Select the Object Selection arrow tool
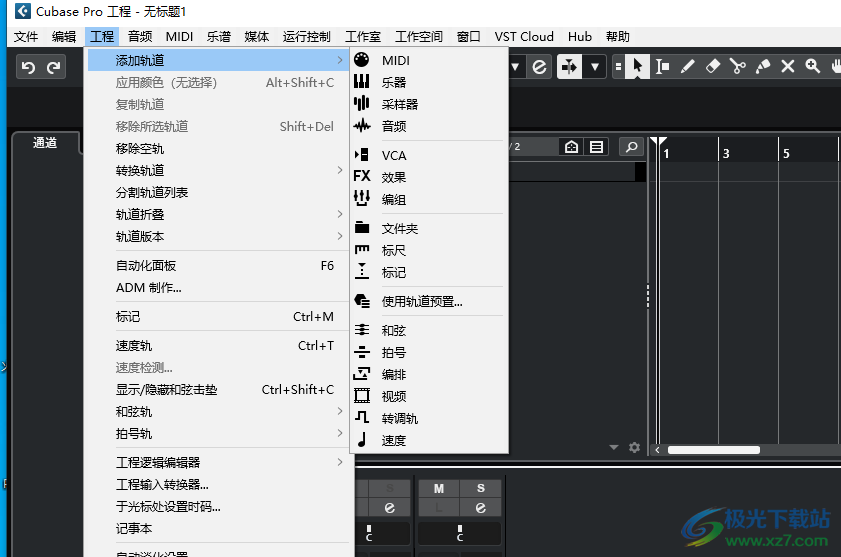This screenshot has height=557, width=841. click(x=637, y=67)
